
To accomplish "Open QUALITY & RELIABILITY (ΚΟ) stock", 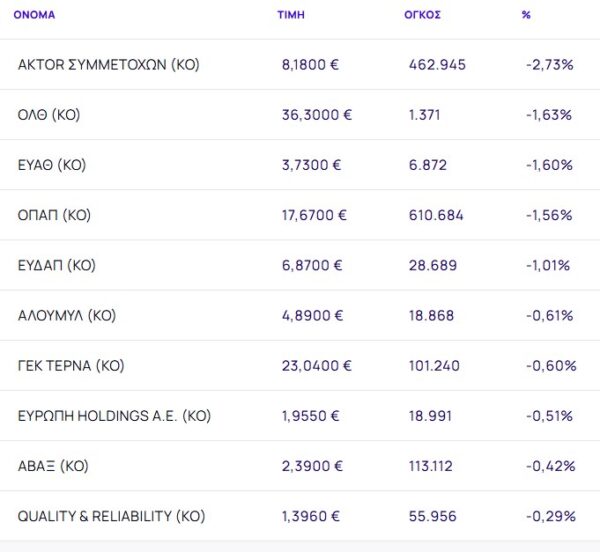I will point(111,516).
